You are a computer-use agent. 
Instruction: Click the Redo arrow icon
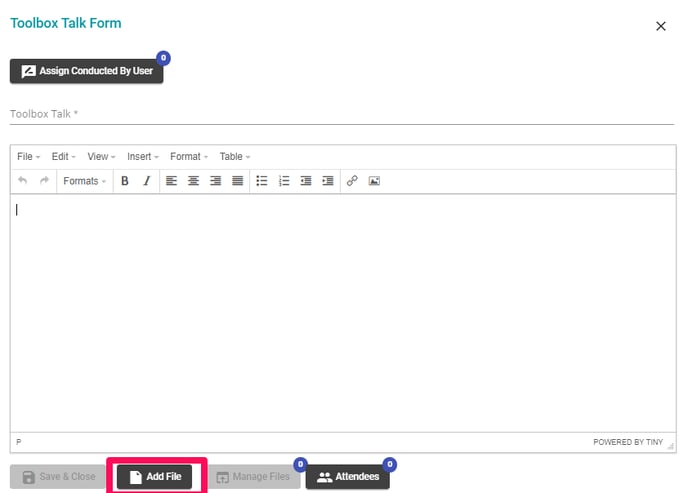point(44,180)
